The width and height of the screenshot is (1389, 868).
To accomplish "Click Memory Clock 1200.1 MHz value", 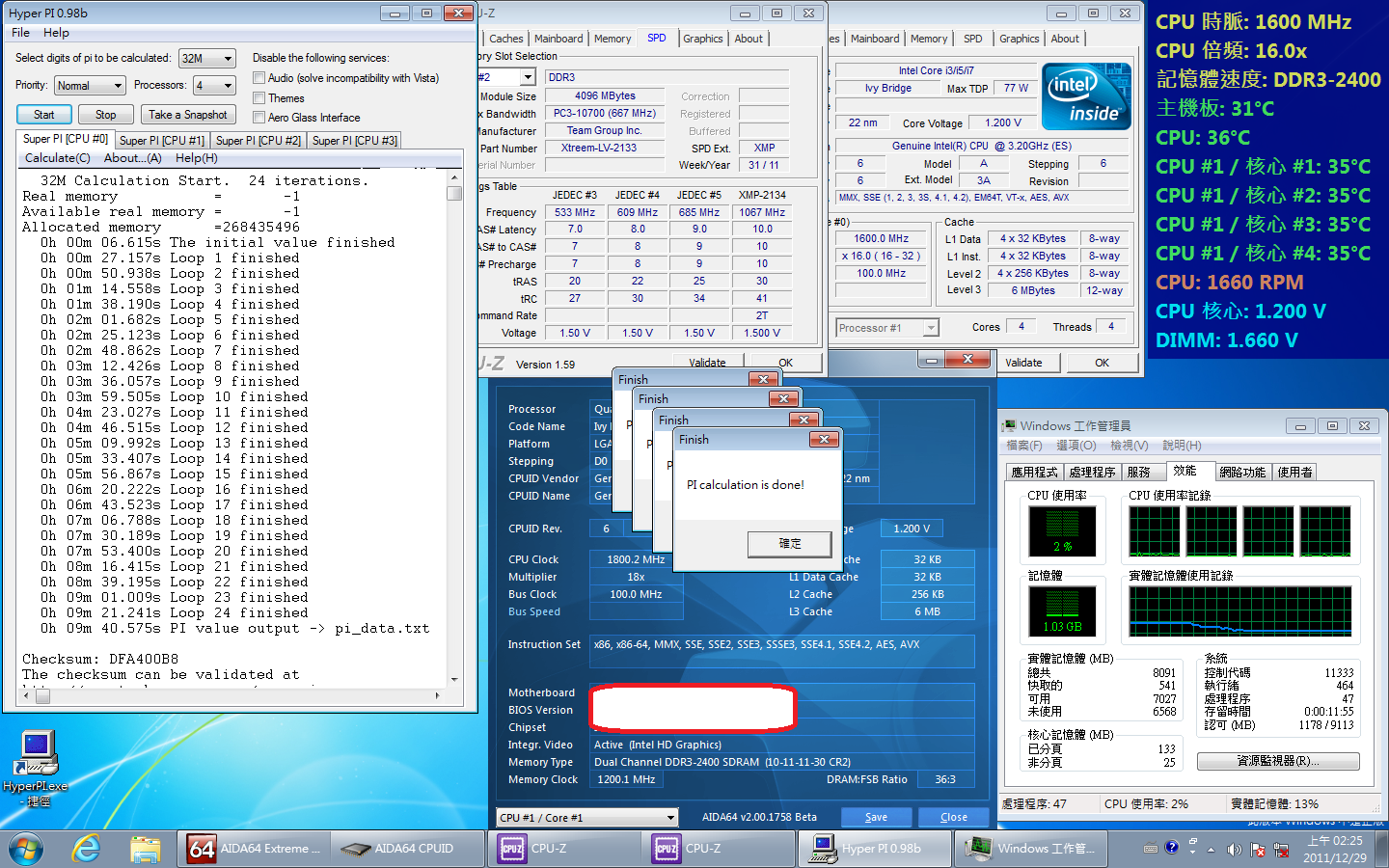I will 626,779.
